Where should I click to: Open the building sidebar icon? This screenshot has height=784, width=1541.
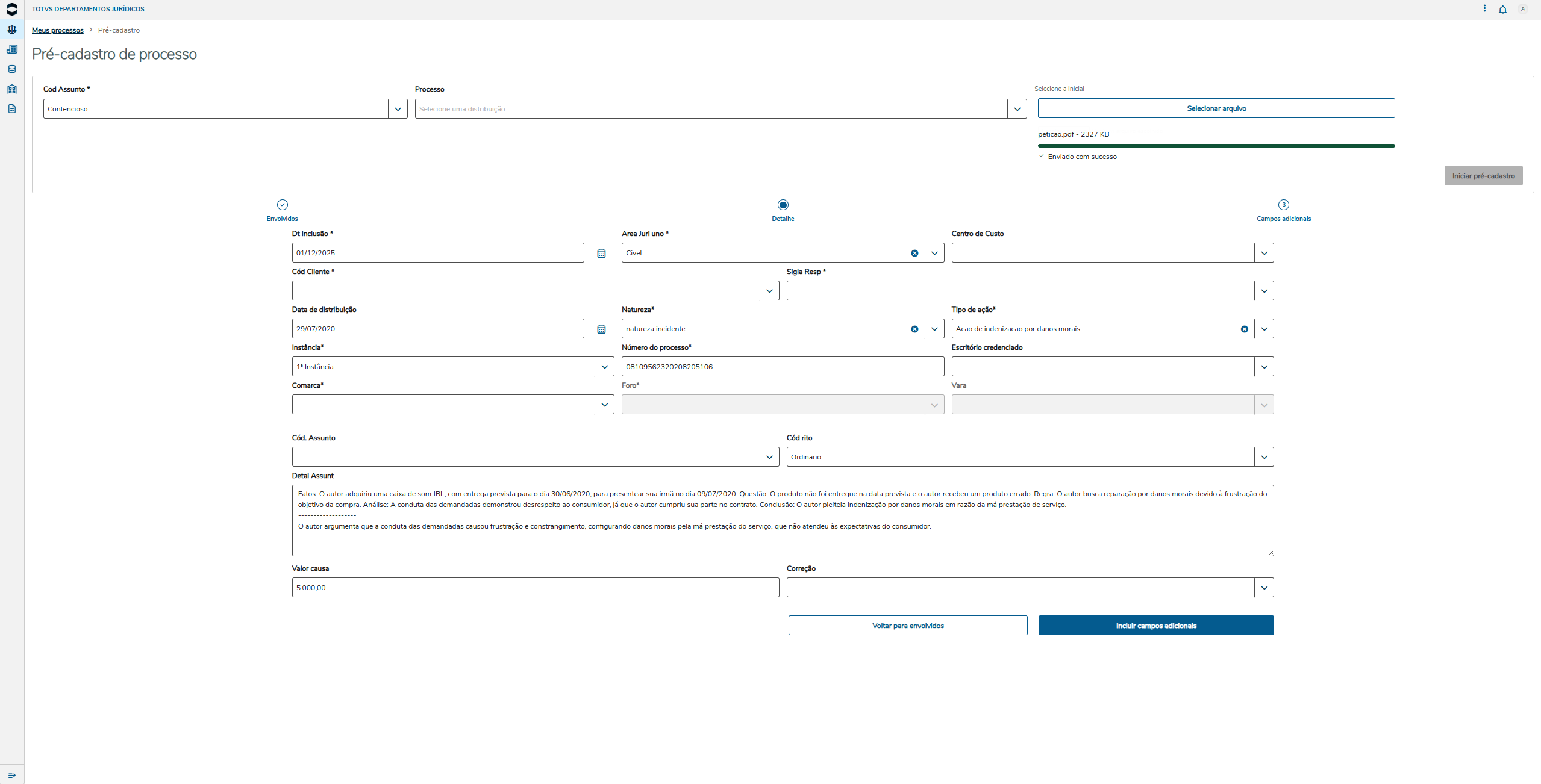pyautogui.click(x=11, y=89)
